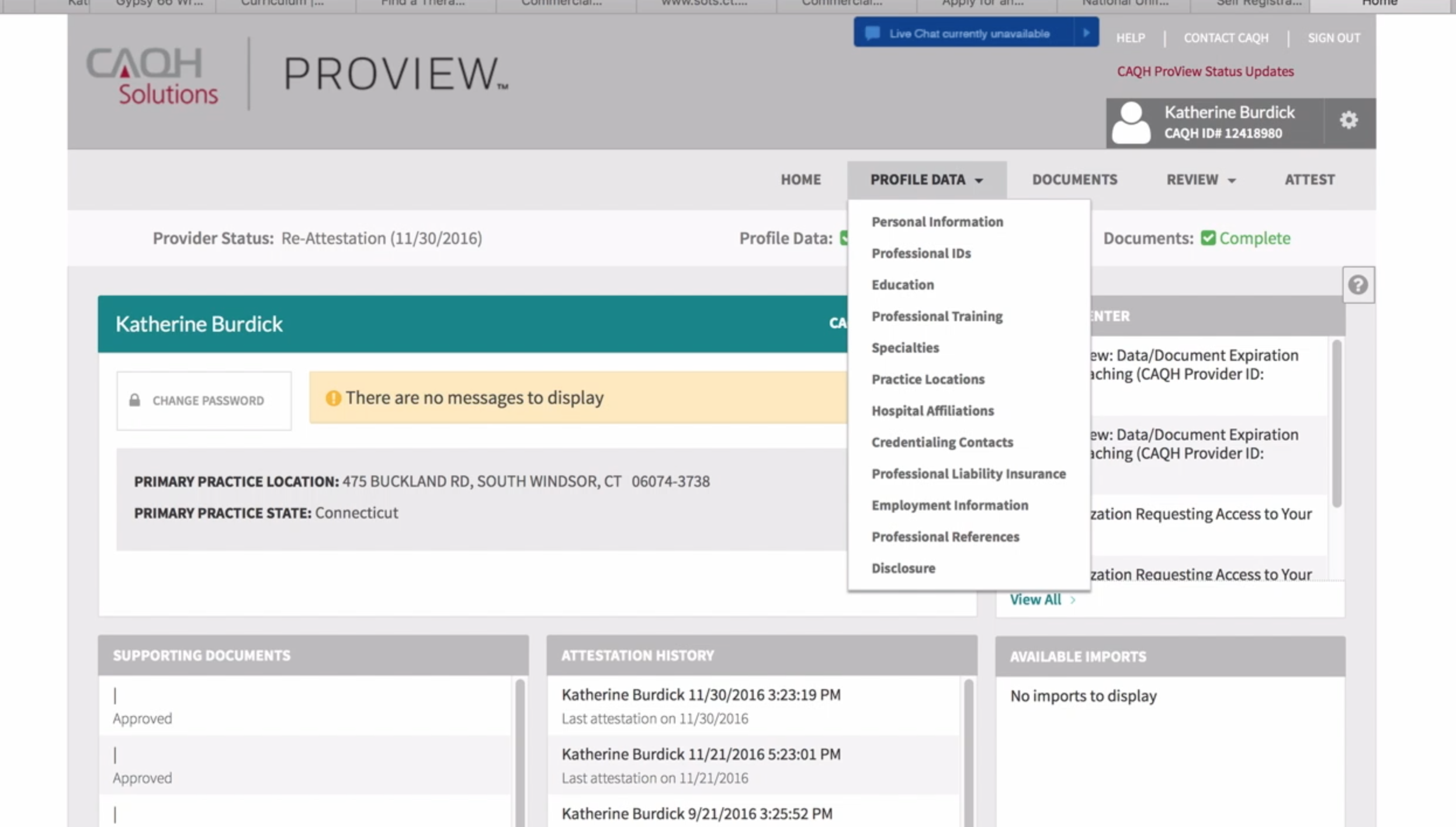The image size is (1456, 827).
Task: Choose Professional Training menu item
Action: pos(937,317)
